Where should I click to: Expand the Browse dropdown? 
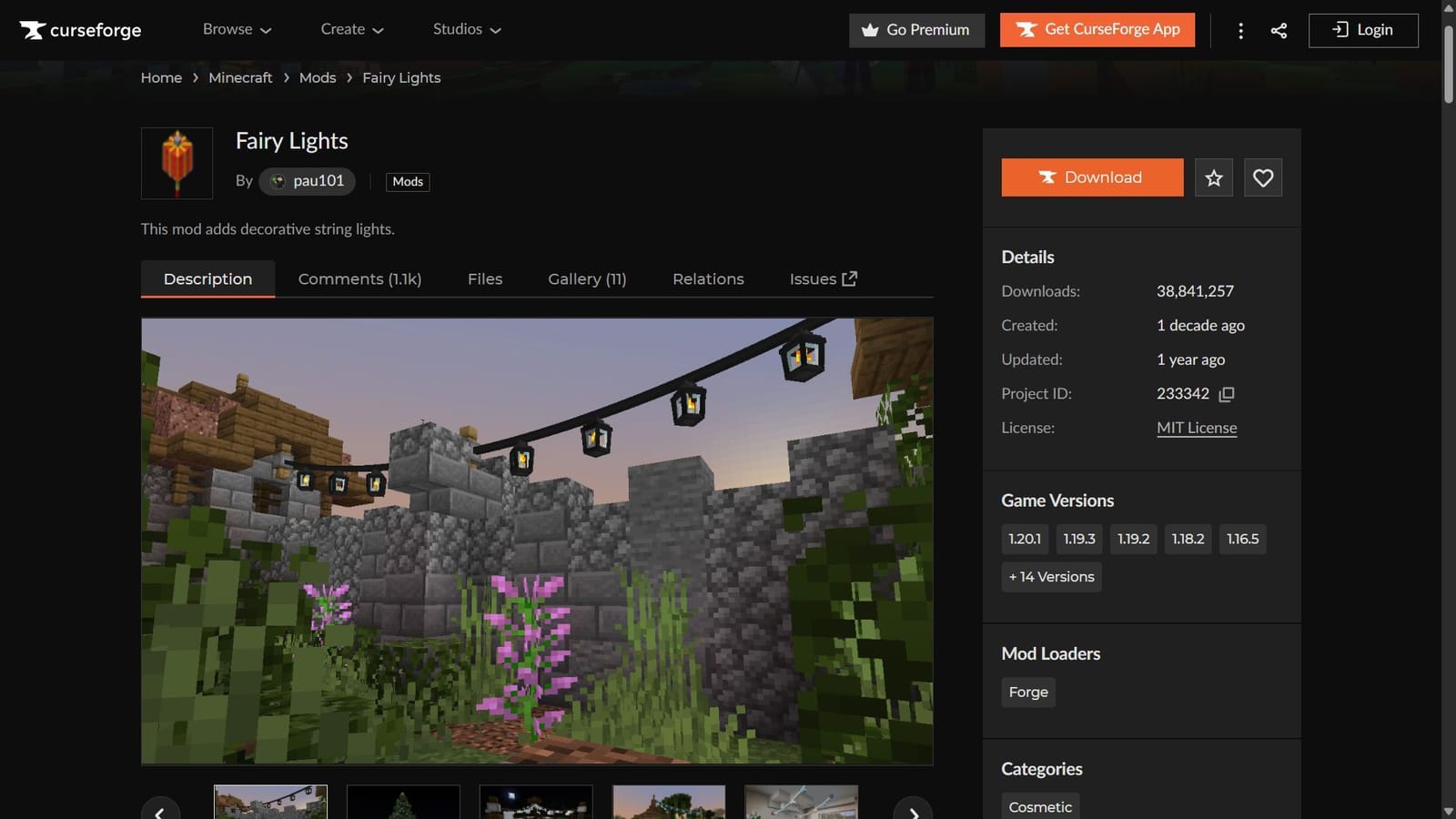pyautogui.click(x=236, y=29)
